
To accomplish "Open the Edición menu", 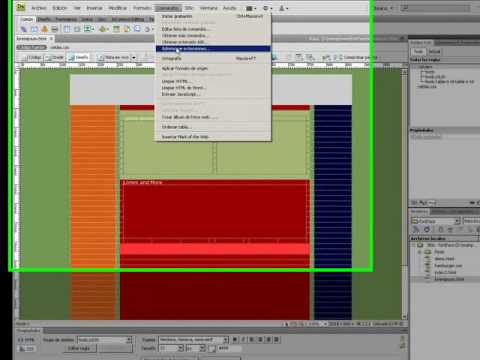I will [60, 8].
